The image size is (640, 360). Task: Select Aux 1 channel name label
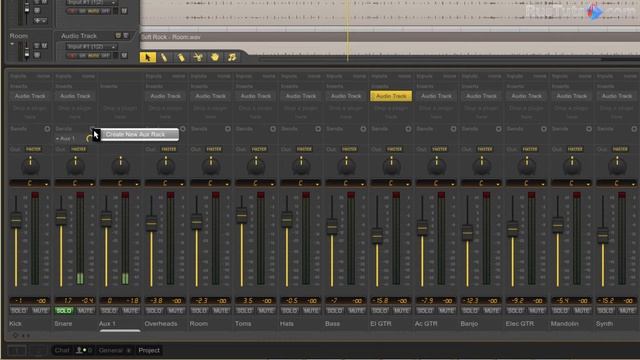click(107, 324)
